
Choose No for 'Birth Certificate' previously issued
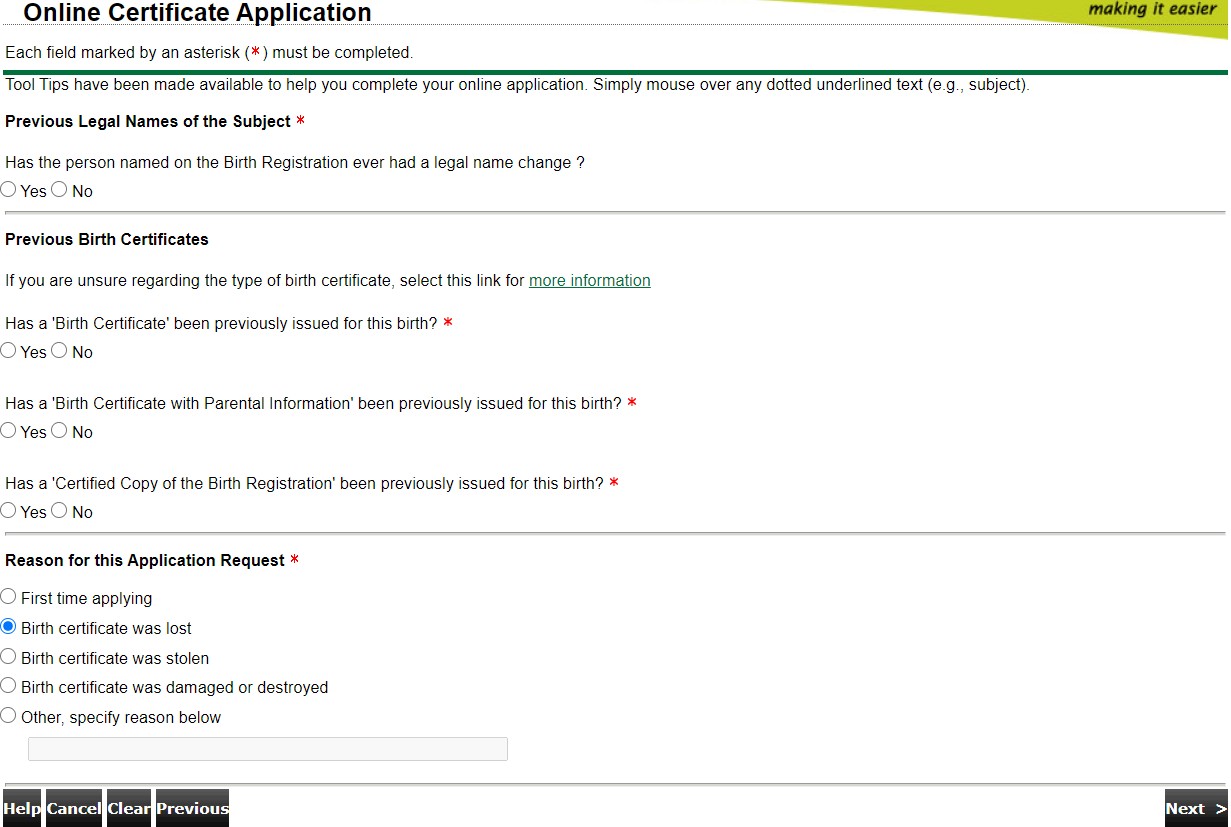click(59, 350)
